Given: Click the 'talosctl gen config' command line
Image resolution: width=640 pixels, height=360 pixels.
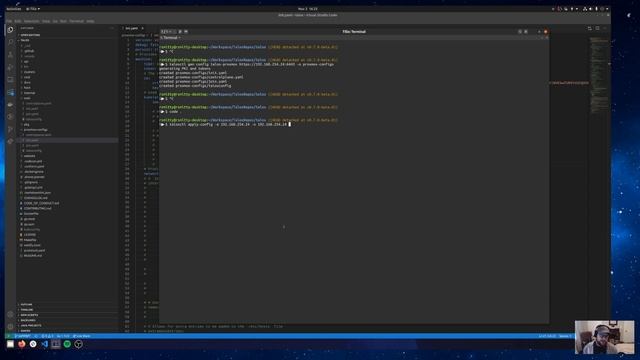Looking at the screenshot, I should pos(247,64).
